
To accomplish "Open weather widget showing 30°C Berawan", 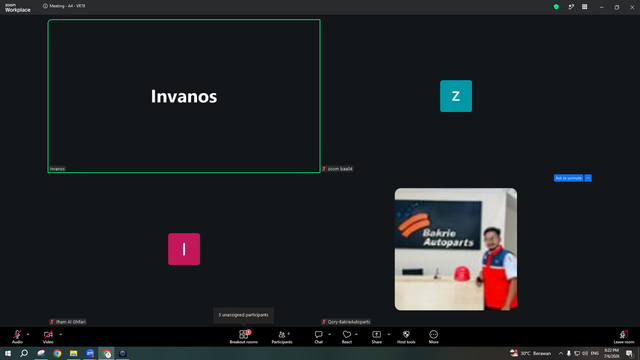I will [530, 353].
